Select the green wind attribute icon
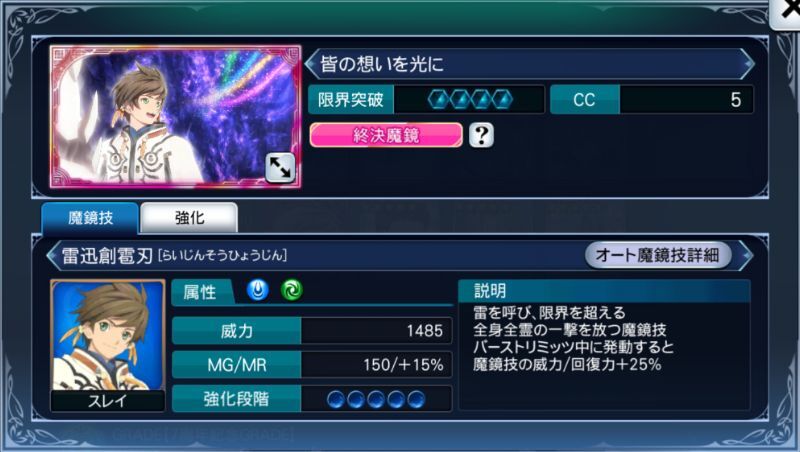The image size is (800, 452). 292,290
